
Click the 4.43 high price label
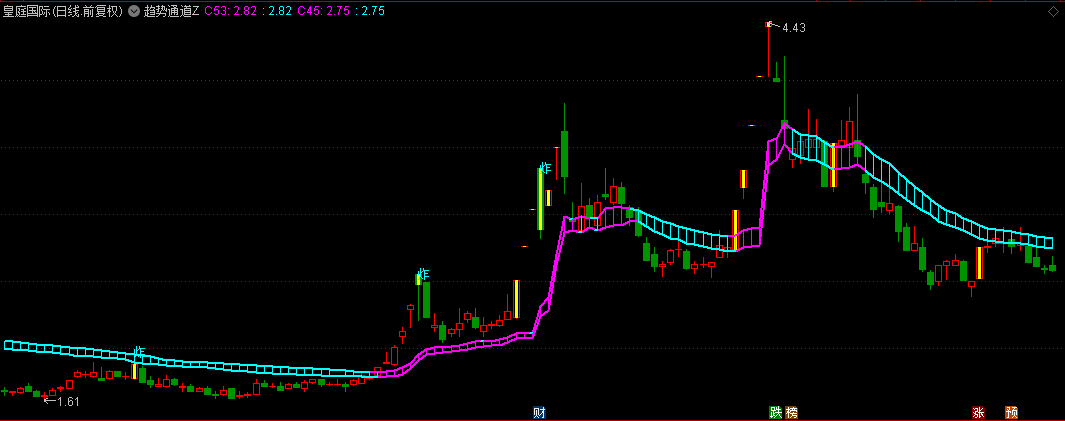794,28
